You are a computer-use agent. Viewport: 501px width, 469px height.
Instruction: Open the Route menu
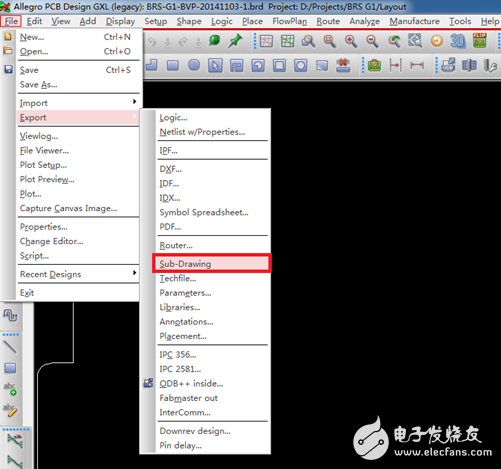(x=328, y=21)
